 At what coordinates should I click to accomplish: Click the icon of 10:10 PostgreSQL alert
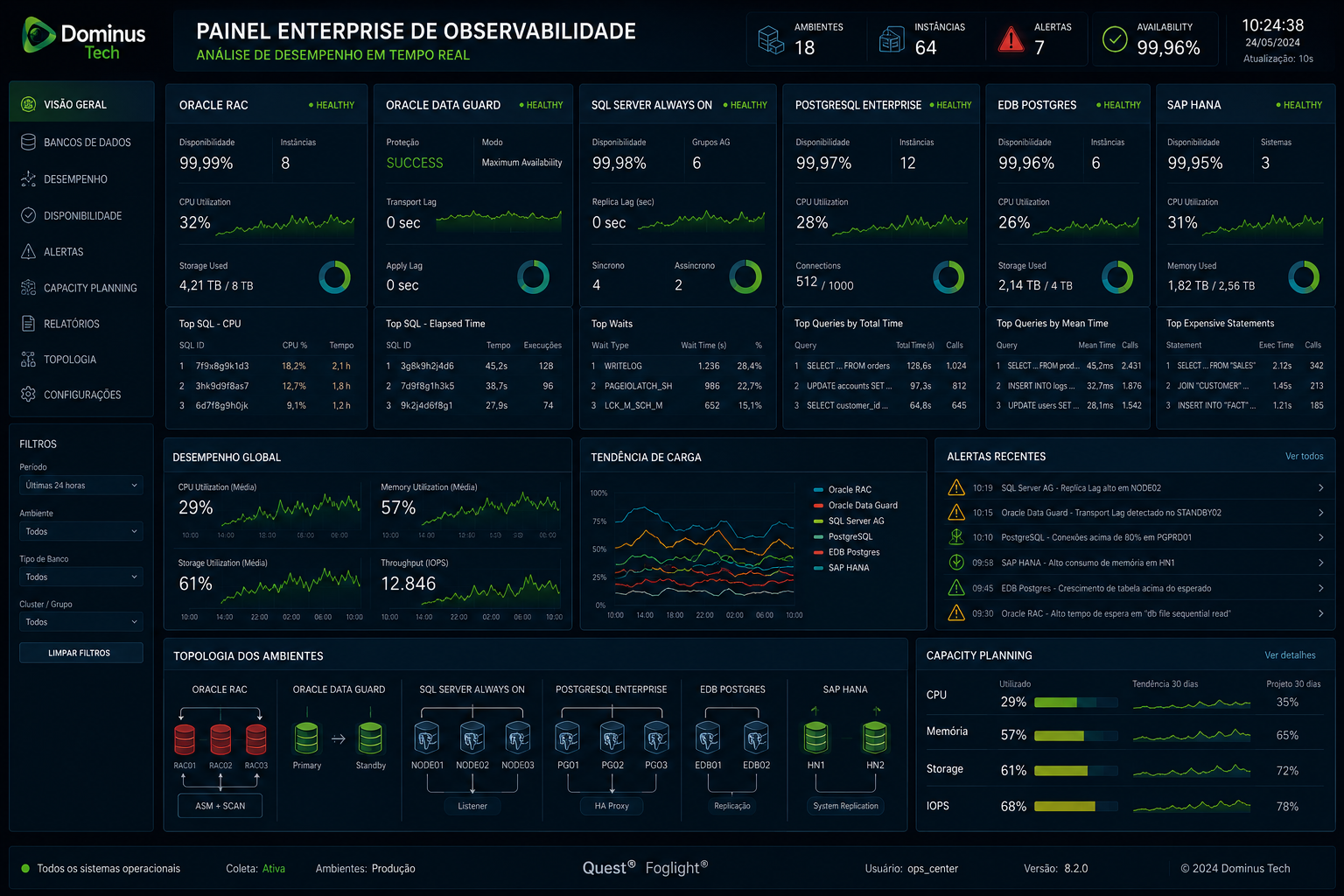click(x=956, y=537)
